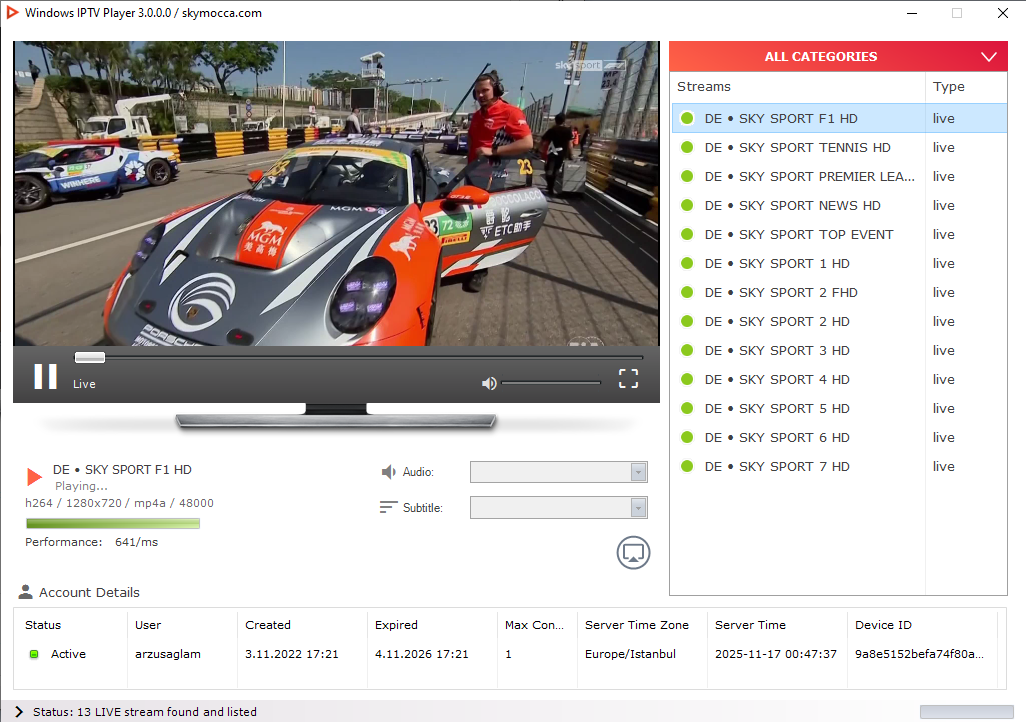
Task: Click the Account Details person icon
Action: 26,592
